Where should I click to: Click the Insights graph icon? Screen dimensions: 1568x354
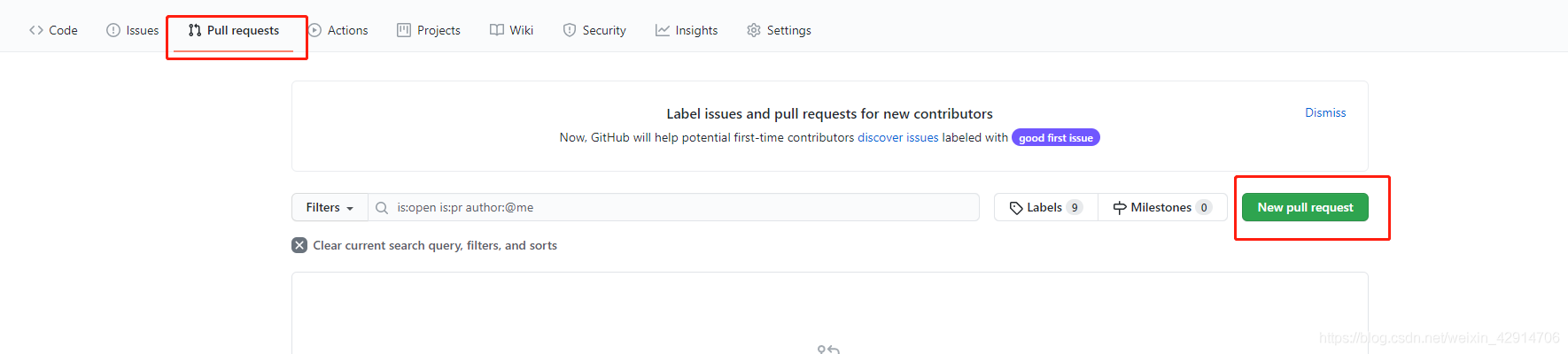(x=663, y=30)
